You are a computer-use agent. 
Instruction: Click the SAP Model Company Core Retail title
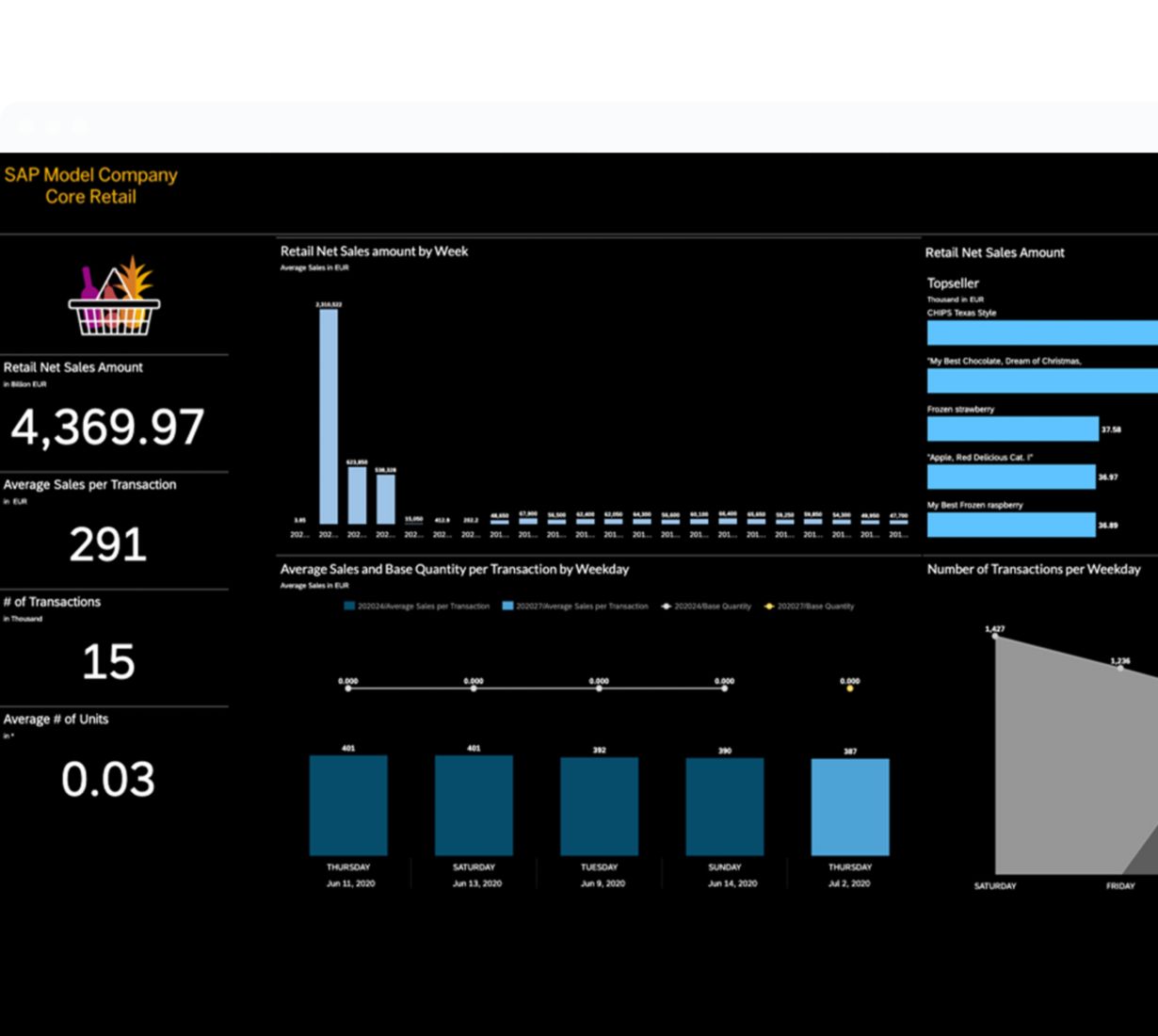[x=91, y=186]
